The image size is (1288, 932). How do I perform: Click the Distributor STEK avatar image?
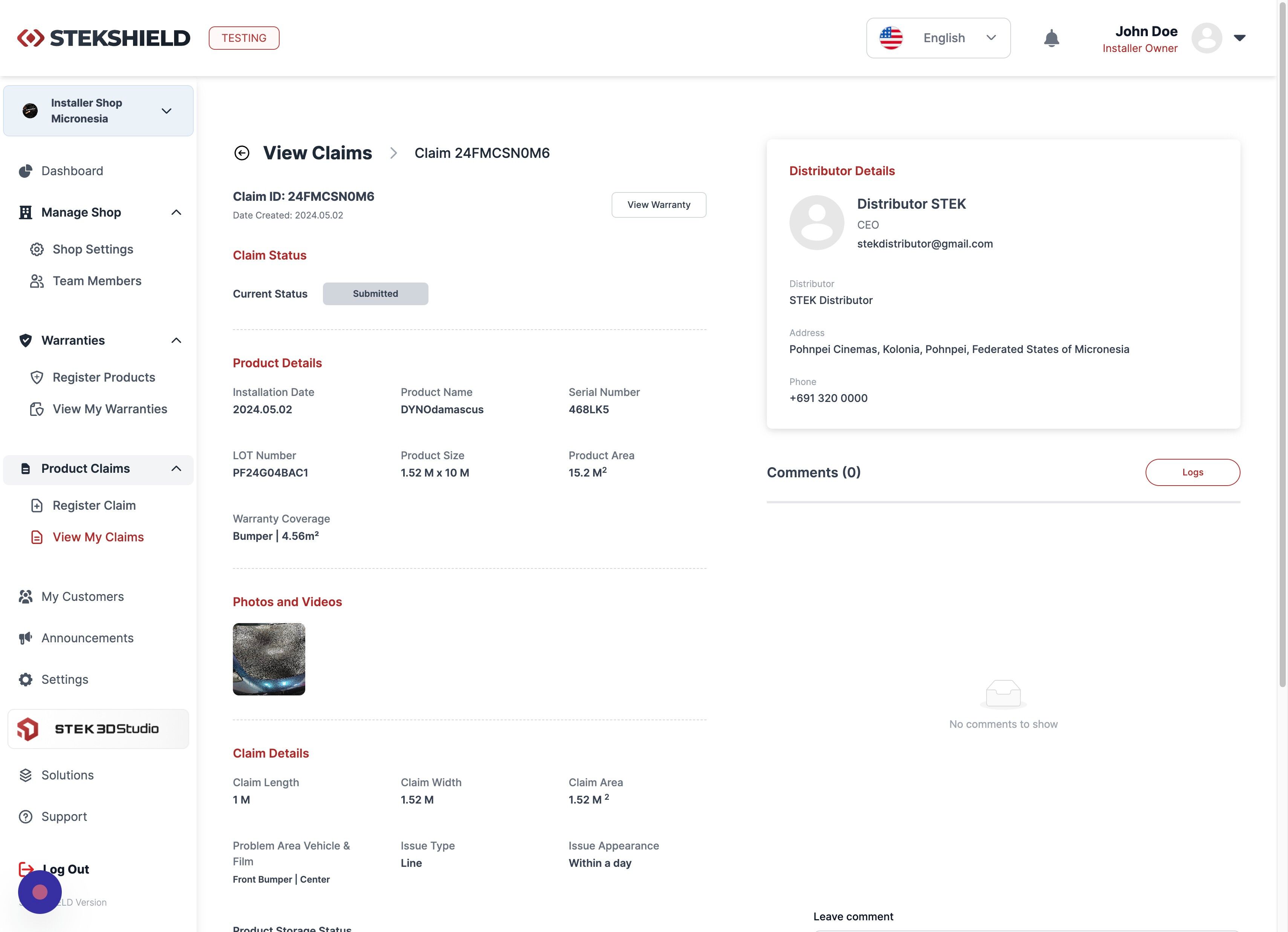pos(817,223)
